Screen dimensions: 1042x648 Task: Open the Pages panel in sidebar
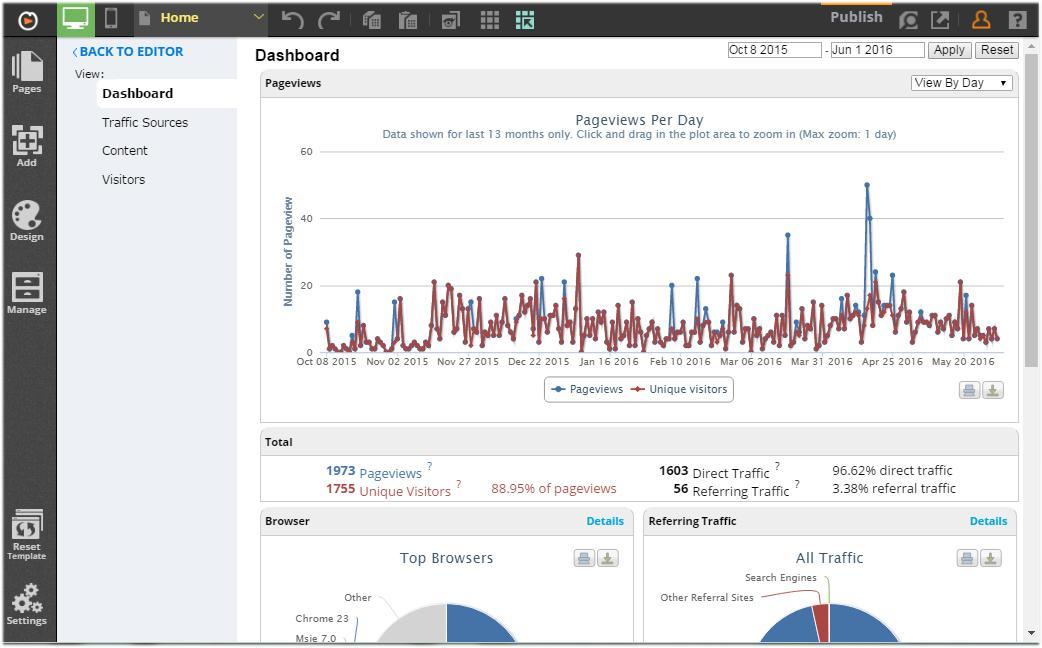click(27, 72)
